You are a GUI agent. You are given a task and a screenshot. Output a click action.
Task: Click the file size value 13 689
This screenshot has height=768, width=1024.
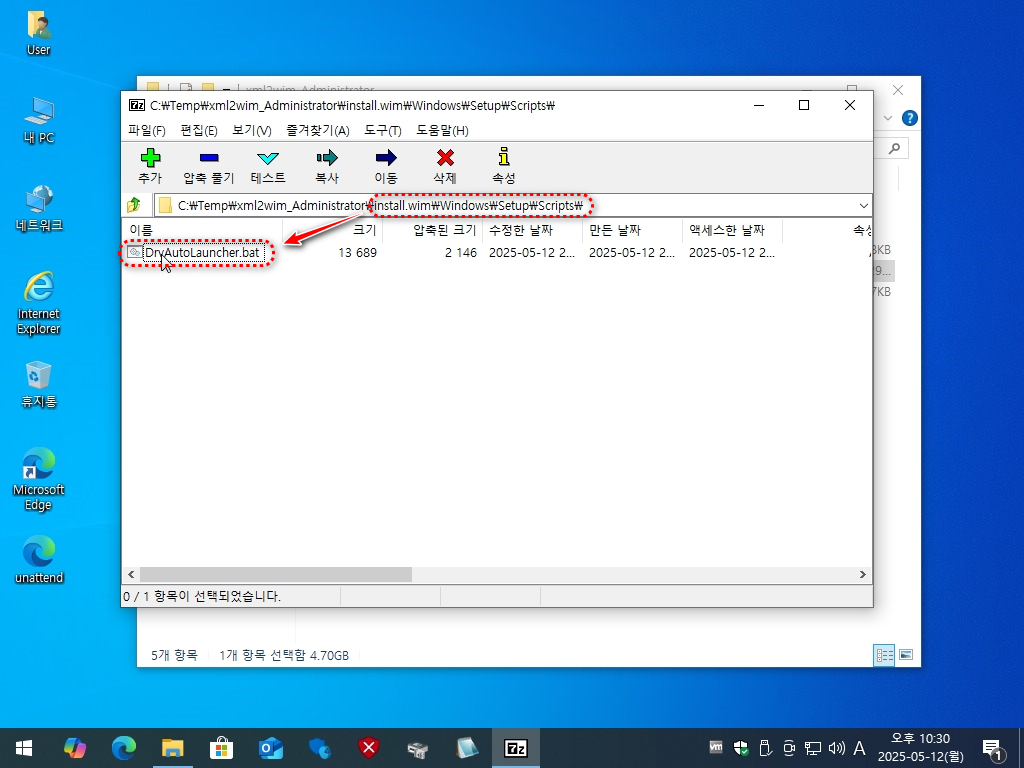pos(357,253)
